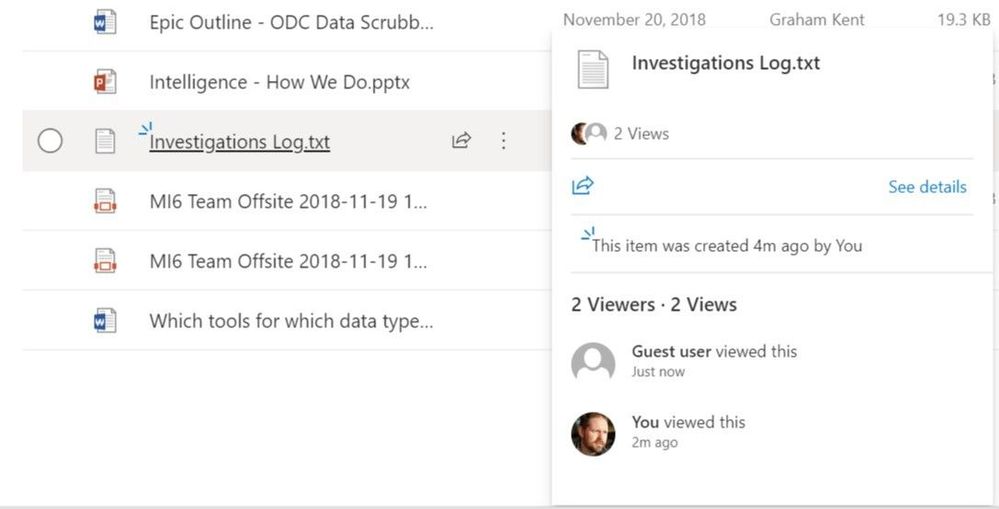Click the PowerPoint icon for Intelligence file
Image resolution: width=999 pixels, height=509 pixels.
[105, 82]
